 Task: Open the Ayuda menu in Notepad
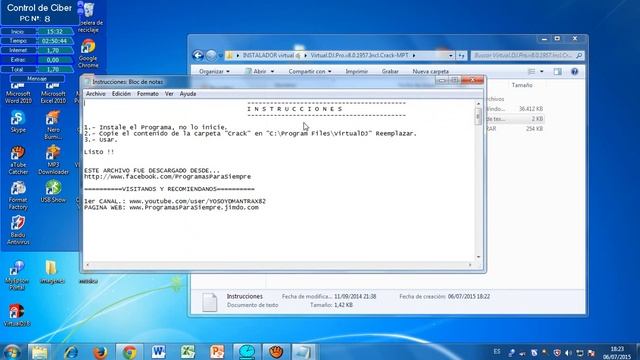(x=188, y=94)
